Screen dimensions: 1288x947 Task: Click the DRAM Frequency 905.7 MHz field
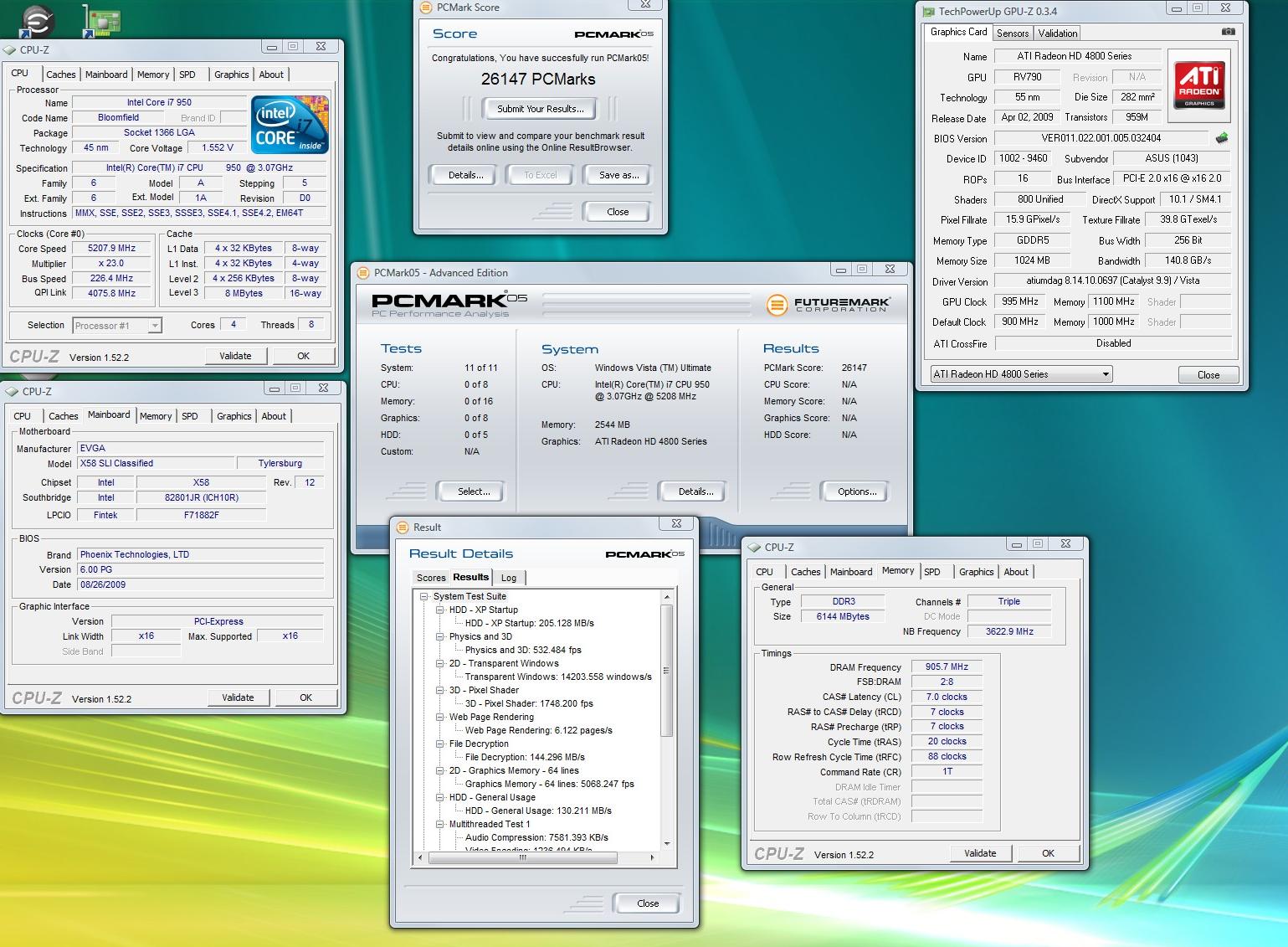[947, 667]
